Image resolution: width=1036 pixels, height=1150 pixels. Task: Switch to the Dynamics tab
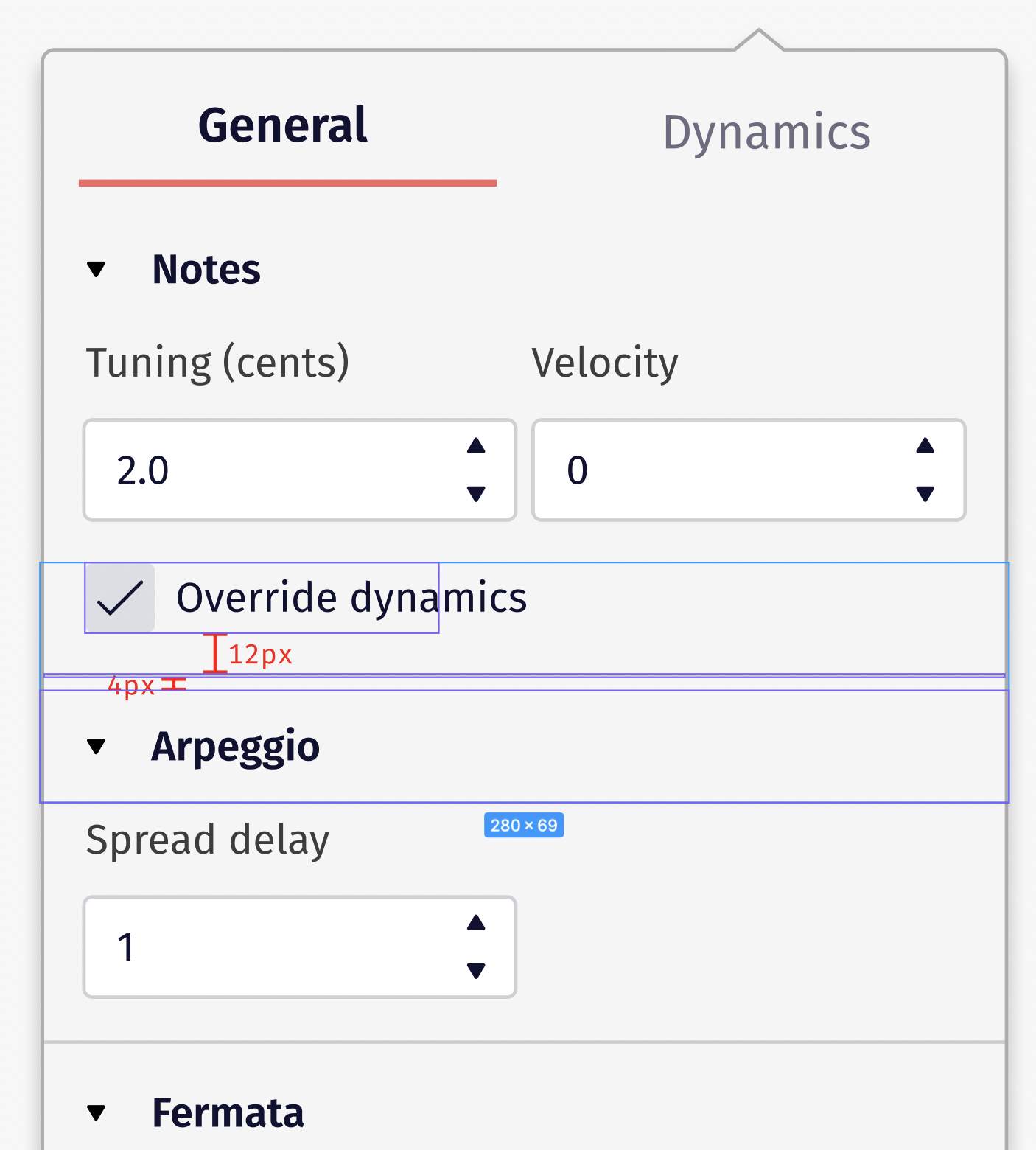766,131
